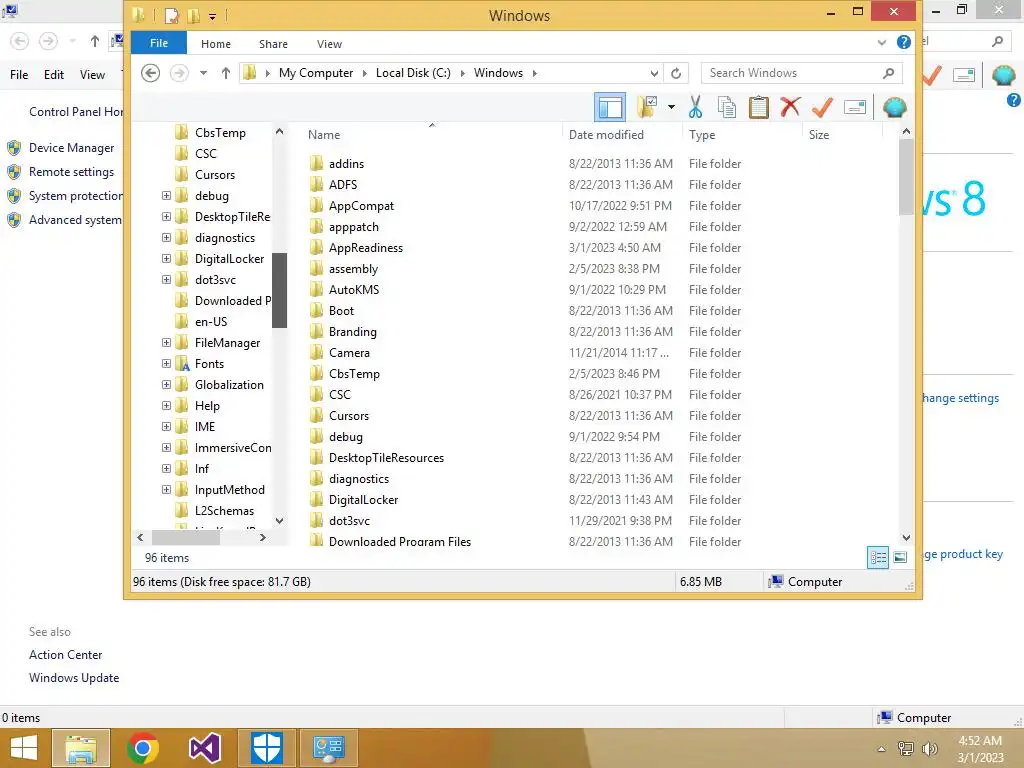The image size is (1024, 768).
Task: Open Windows Defender shield in taskbar
Action: [x=266, y=748]
